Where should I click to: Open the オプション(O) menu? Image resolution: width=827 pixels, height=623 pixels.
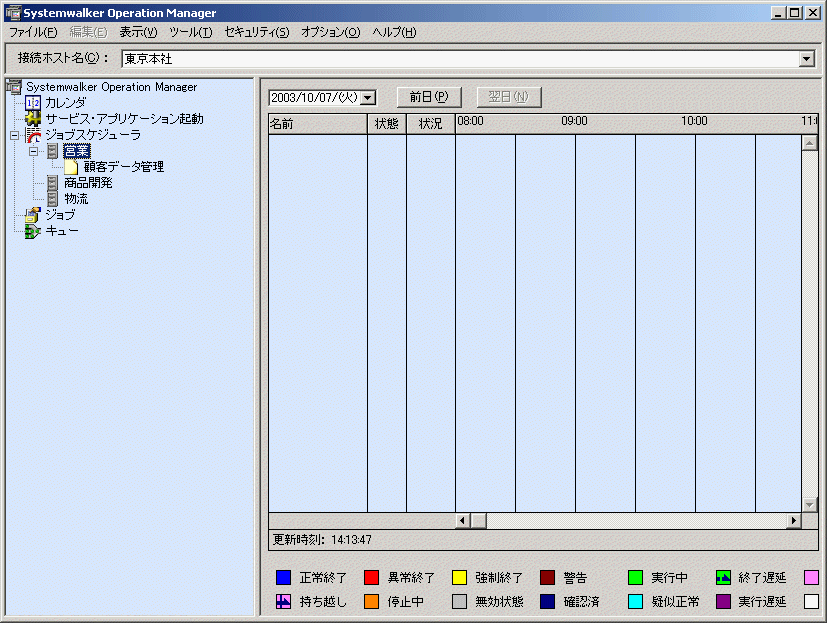point(331,32)
